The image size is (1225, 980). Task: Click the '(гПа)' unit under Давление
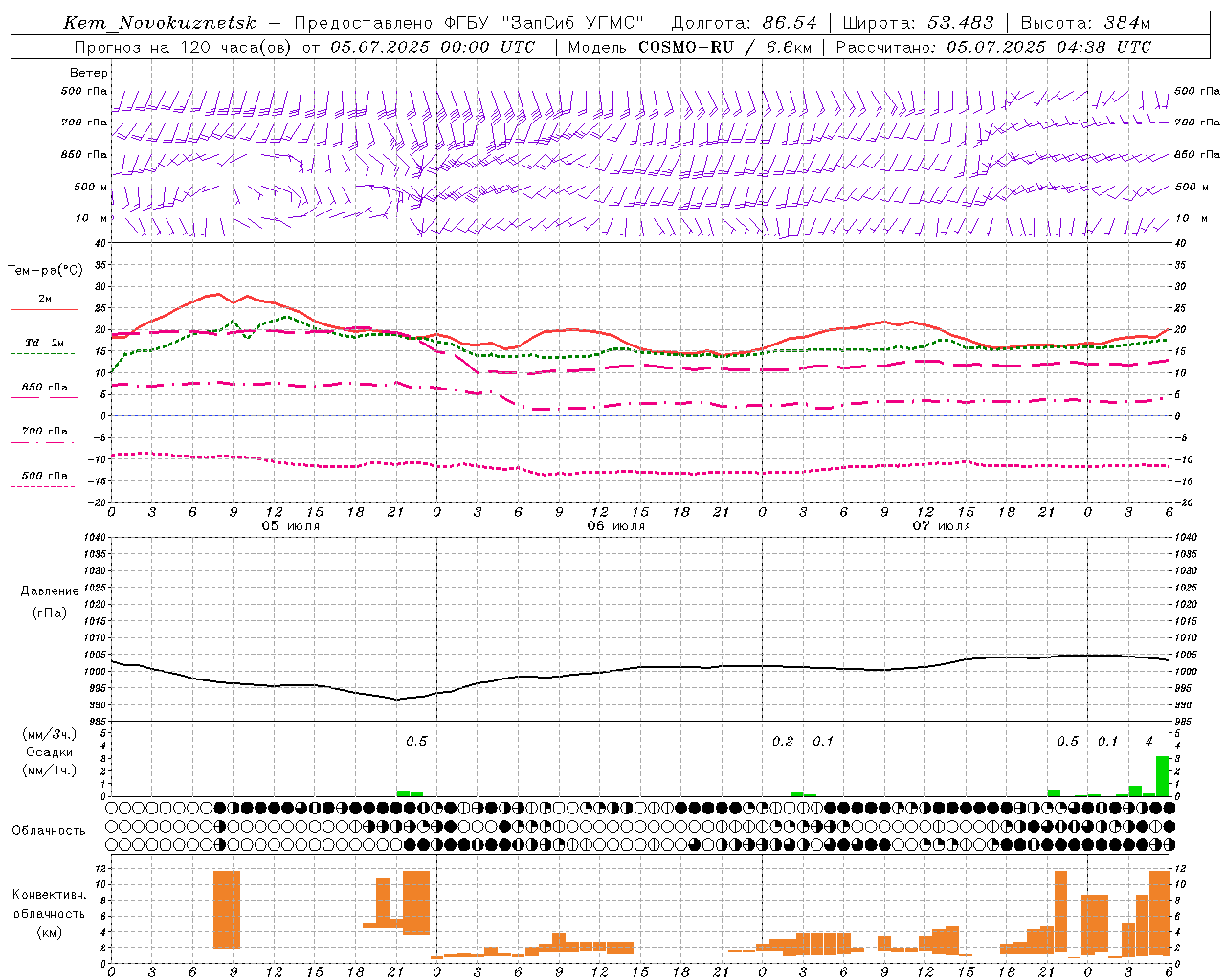click(x=49, y=612)
